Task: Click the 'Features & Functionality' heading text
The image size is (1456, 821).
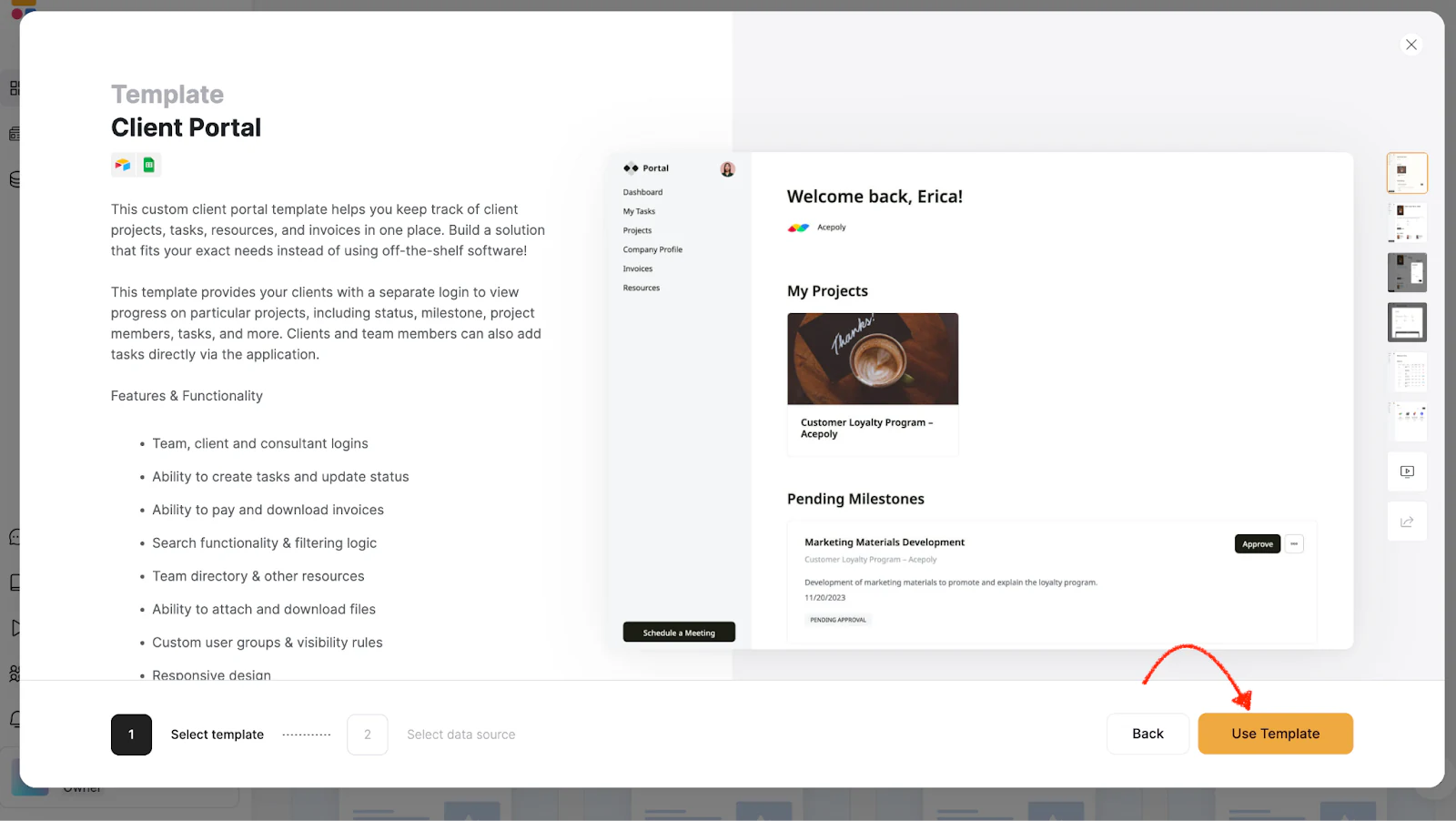Action: 187,396
